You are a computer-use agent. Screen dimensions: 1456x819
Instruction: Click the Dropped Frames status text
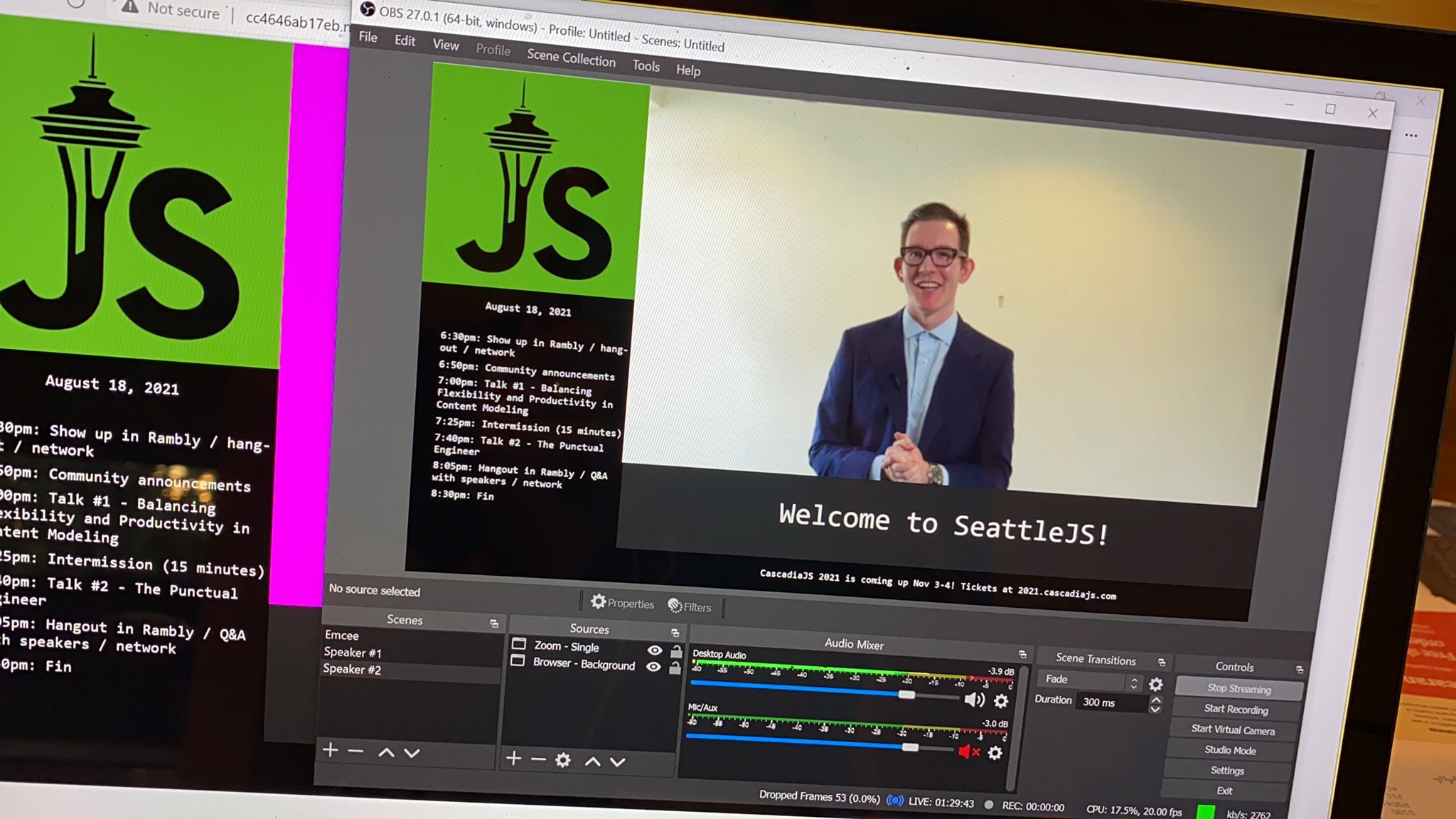coord(820,796)
